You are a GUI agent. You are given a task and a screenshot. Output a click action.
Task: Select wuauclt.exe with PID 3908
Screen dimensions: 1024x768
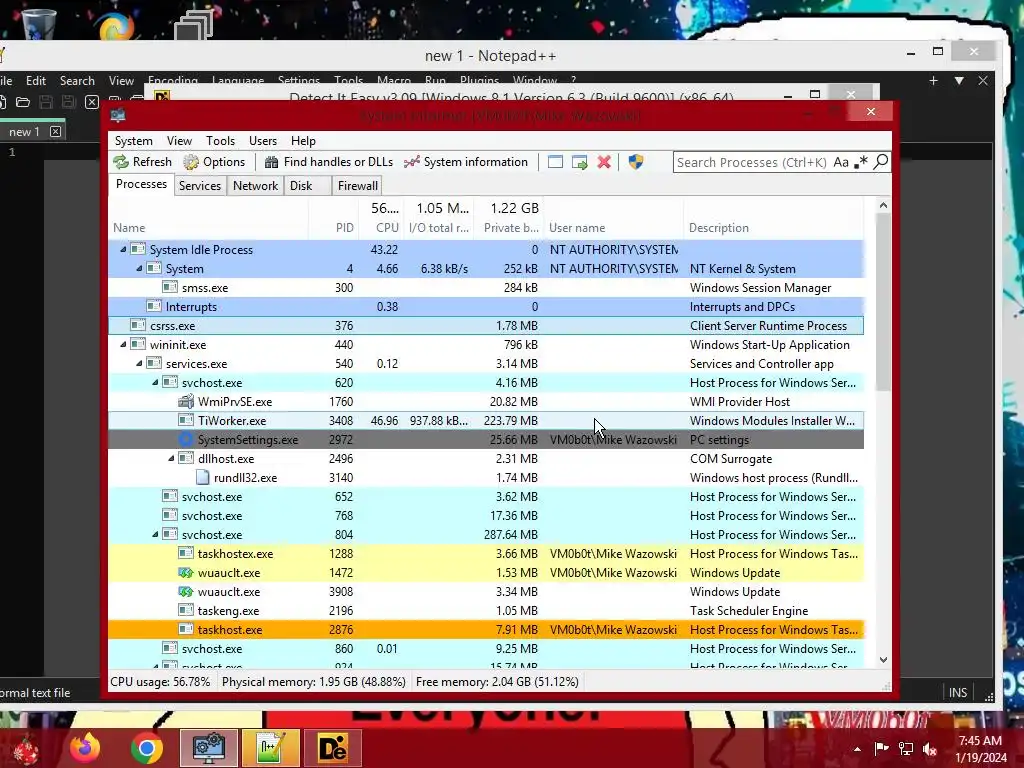point(486,591)
